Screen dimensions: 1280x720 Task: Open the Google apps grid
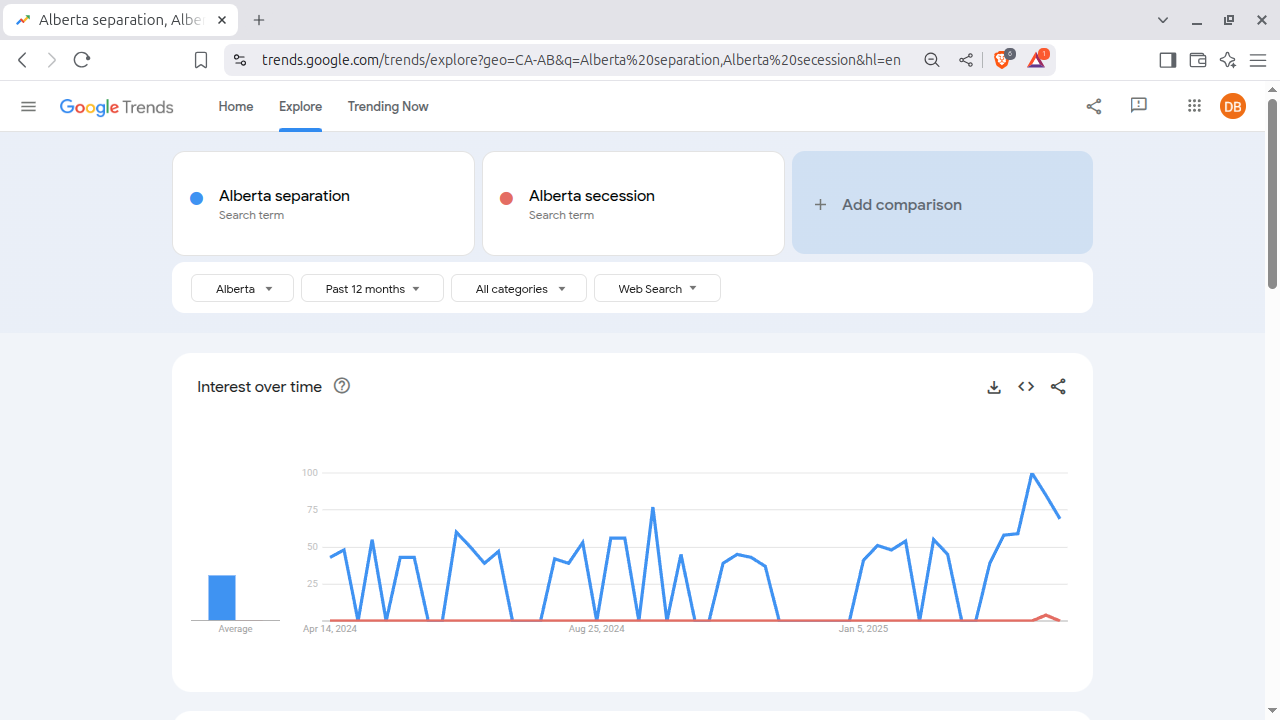(1194, 106)
